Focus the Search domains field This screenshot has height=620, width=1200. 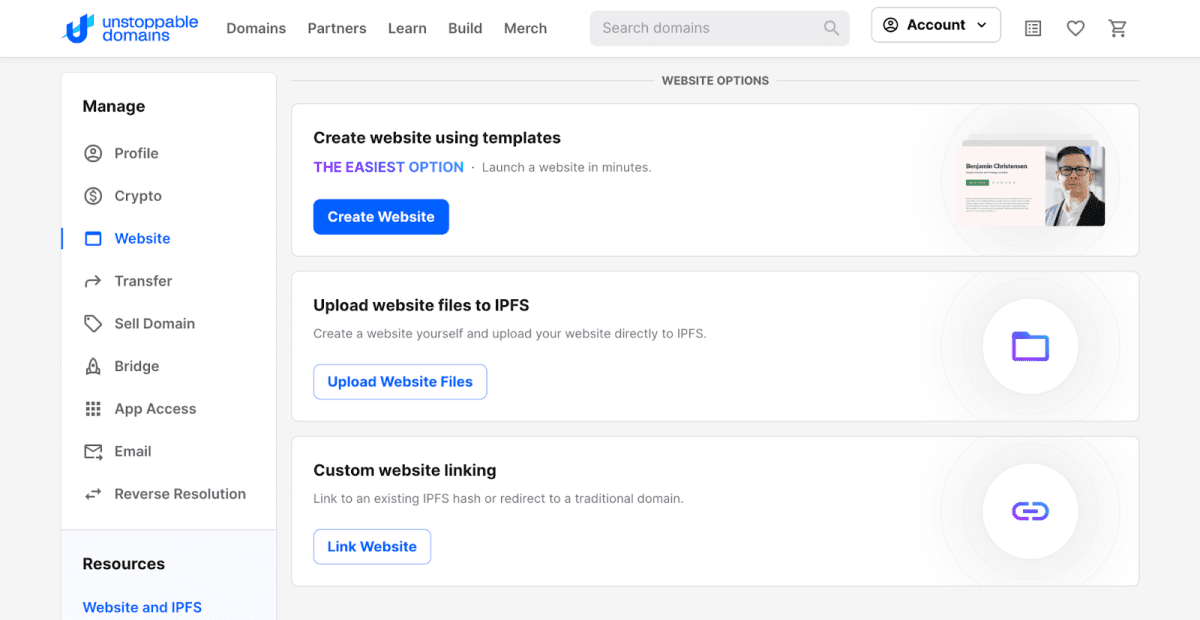pos(720,28)
